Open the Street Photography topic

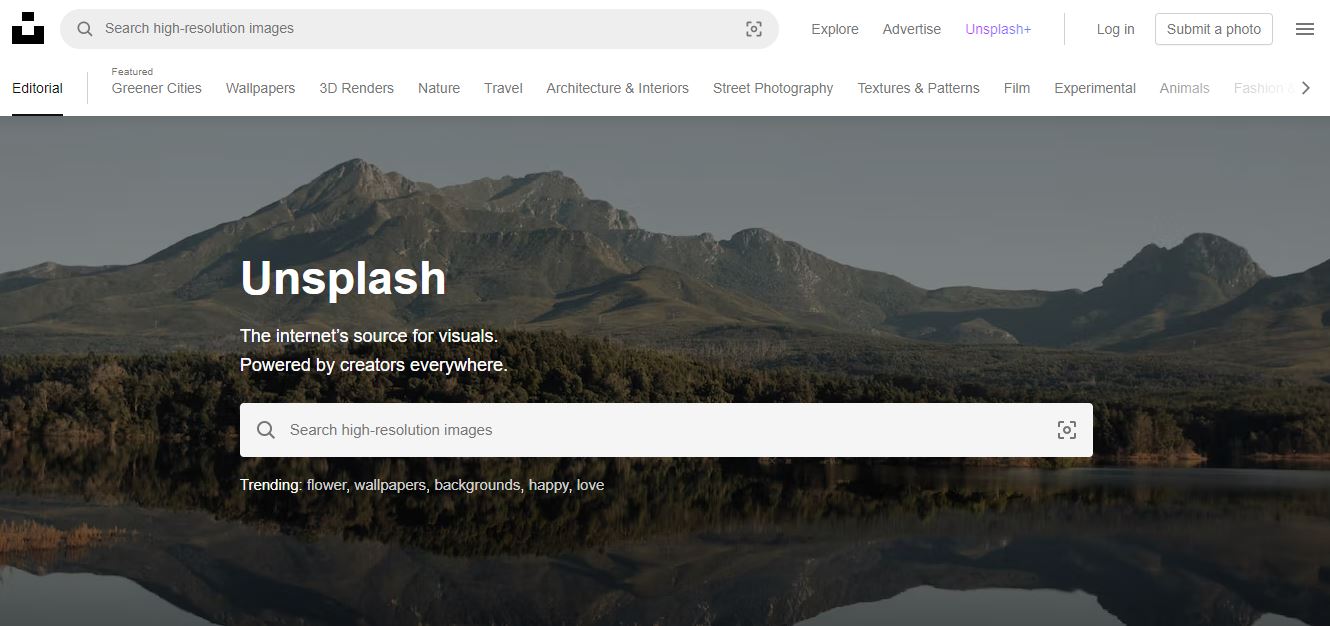pos(773,88)
